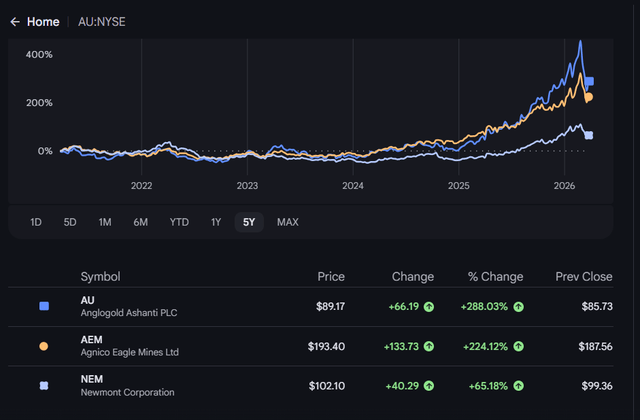Image resolution: width=640 pixels, height=420 pixels.
Task: Open the AEM ticker symbol
Action: point(91,340)
